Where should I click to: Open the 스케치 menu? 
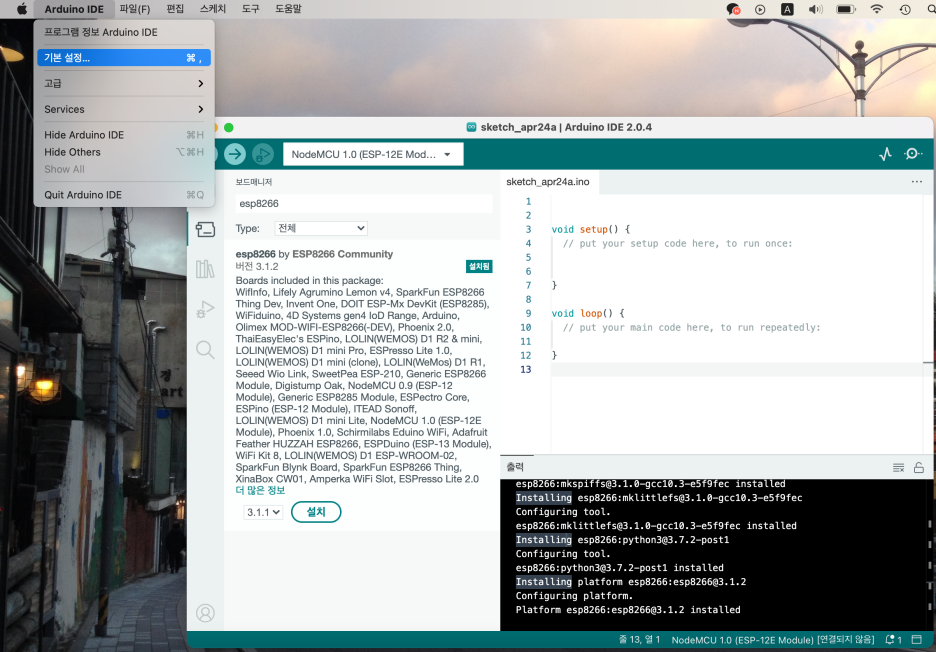[213, 9]
